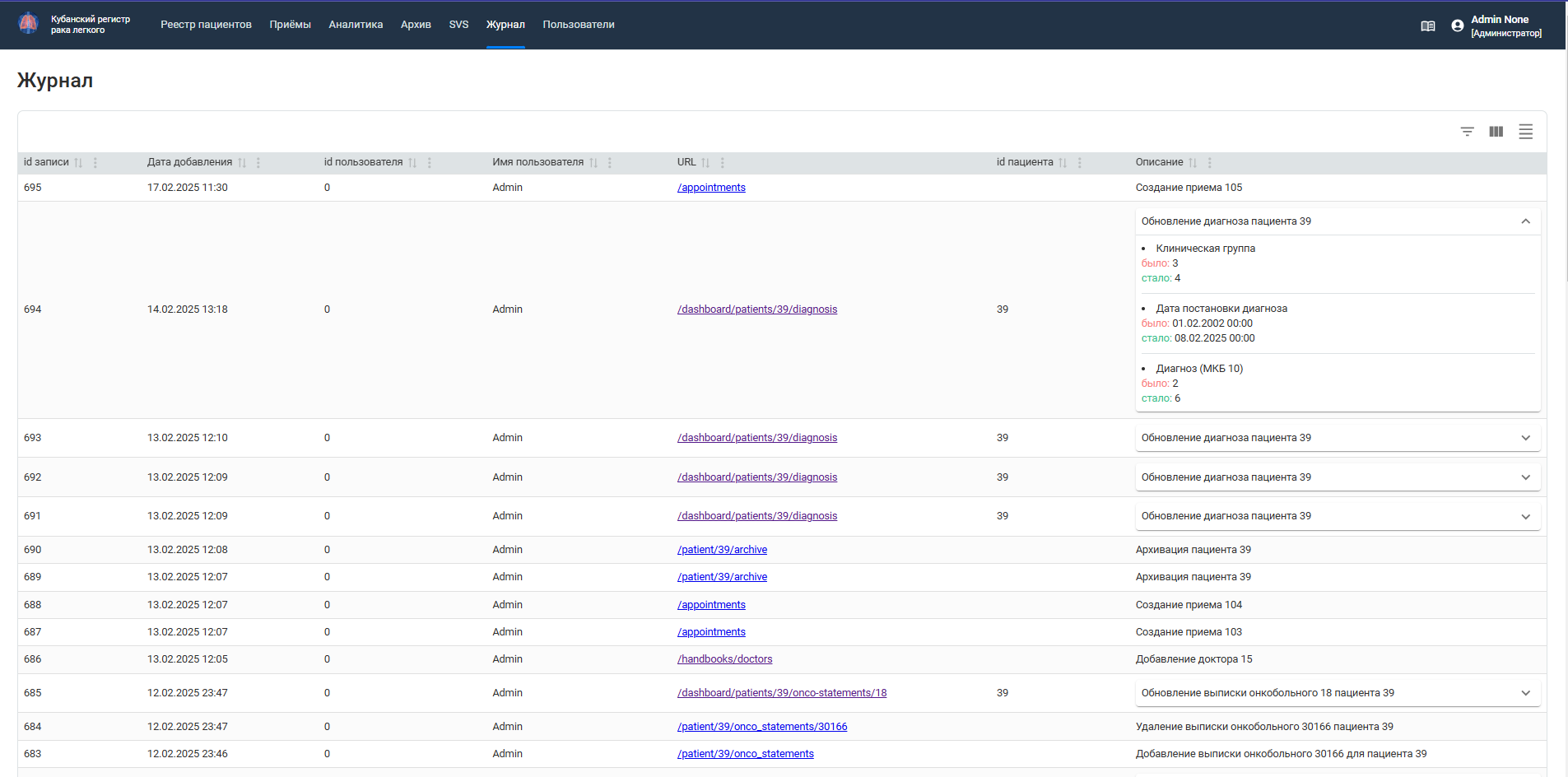Sort by id записи column
The image size is (1568, 777).
[x=78, y=163]
